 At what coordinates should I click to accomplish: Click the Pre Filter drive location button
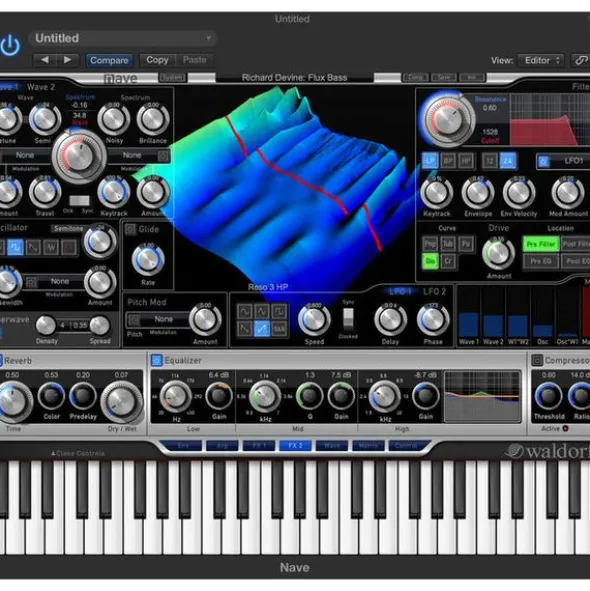tap(540, 244)
